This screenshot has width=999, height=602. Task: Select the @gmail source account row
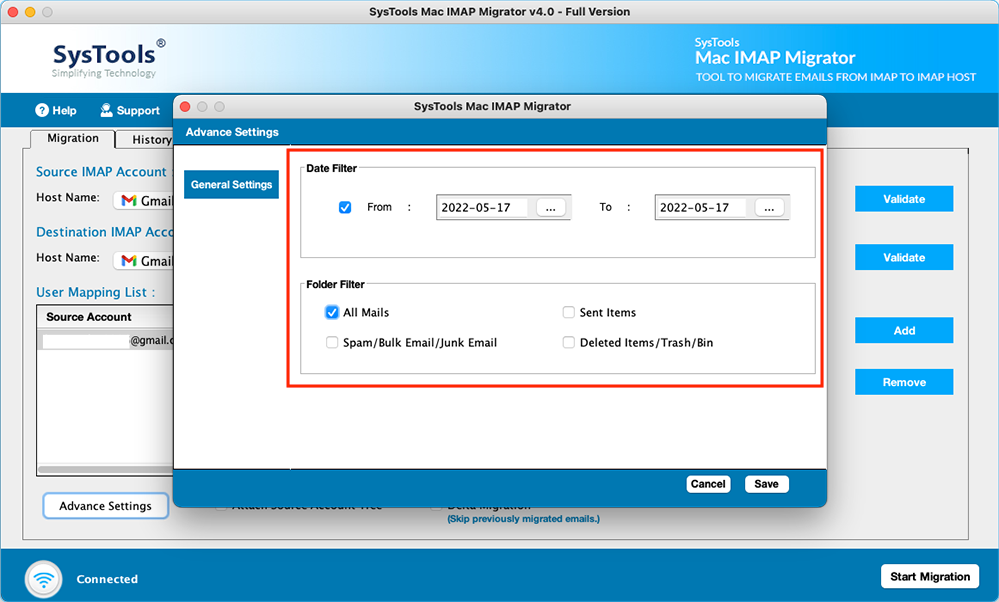(106, 340)
